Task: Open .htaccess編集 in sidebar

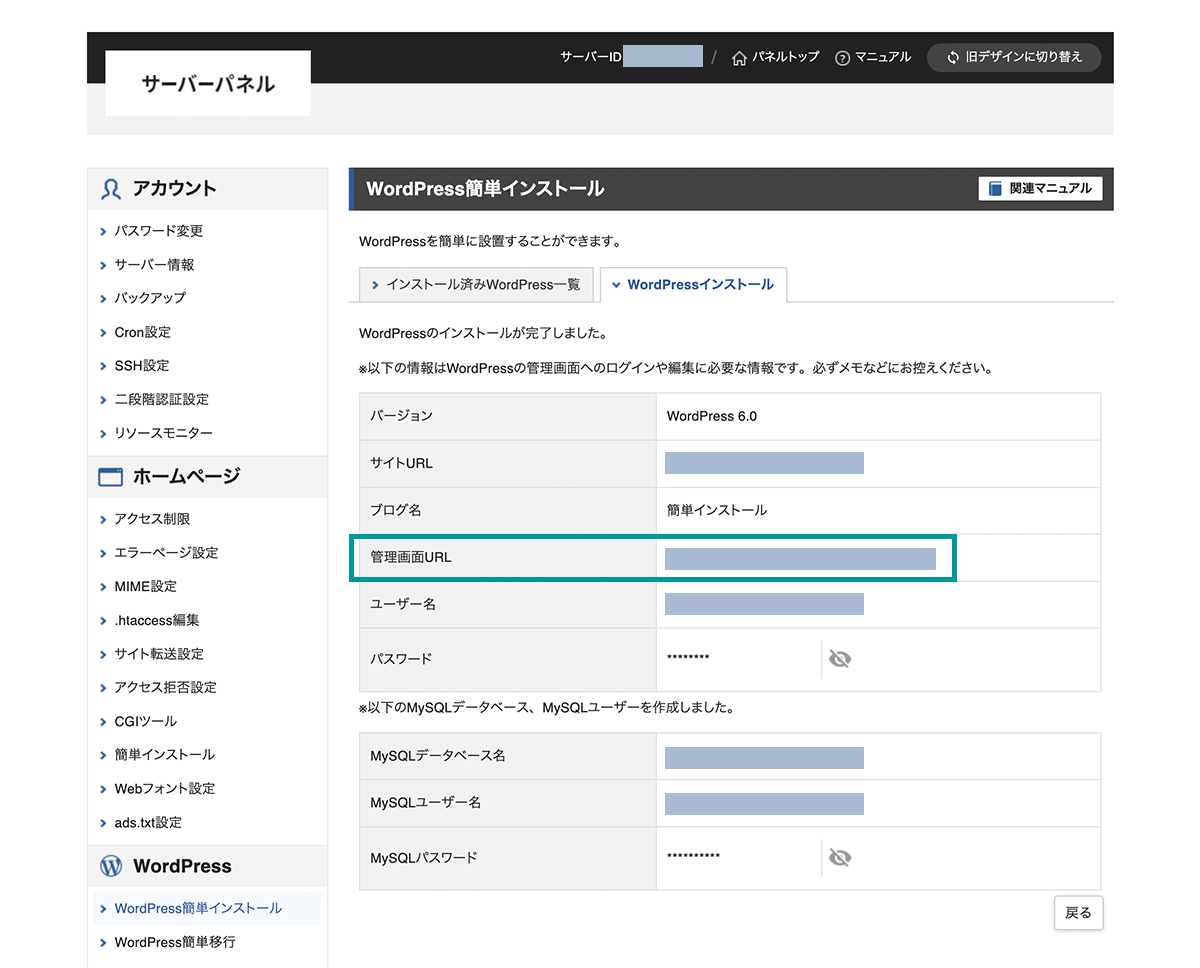Action: 157,620
